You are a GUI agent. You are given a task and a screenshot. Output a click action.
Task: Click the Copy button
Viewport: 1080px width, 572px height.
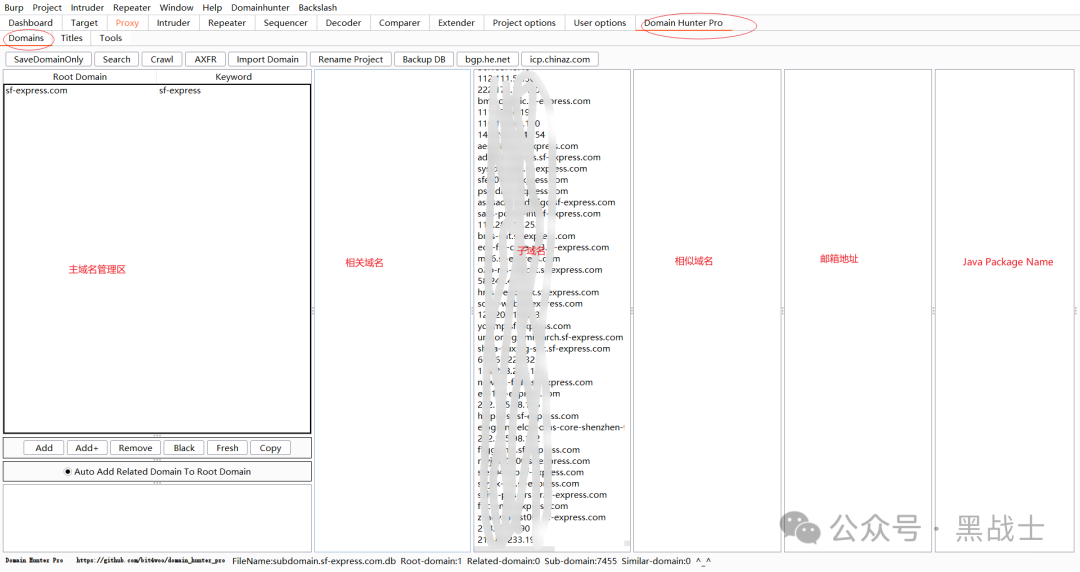270,448
